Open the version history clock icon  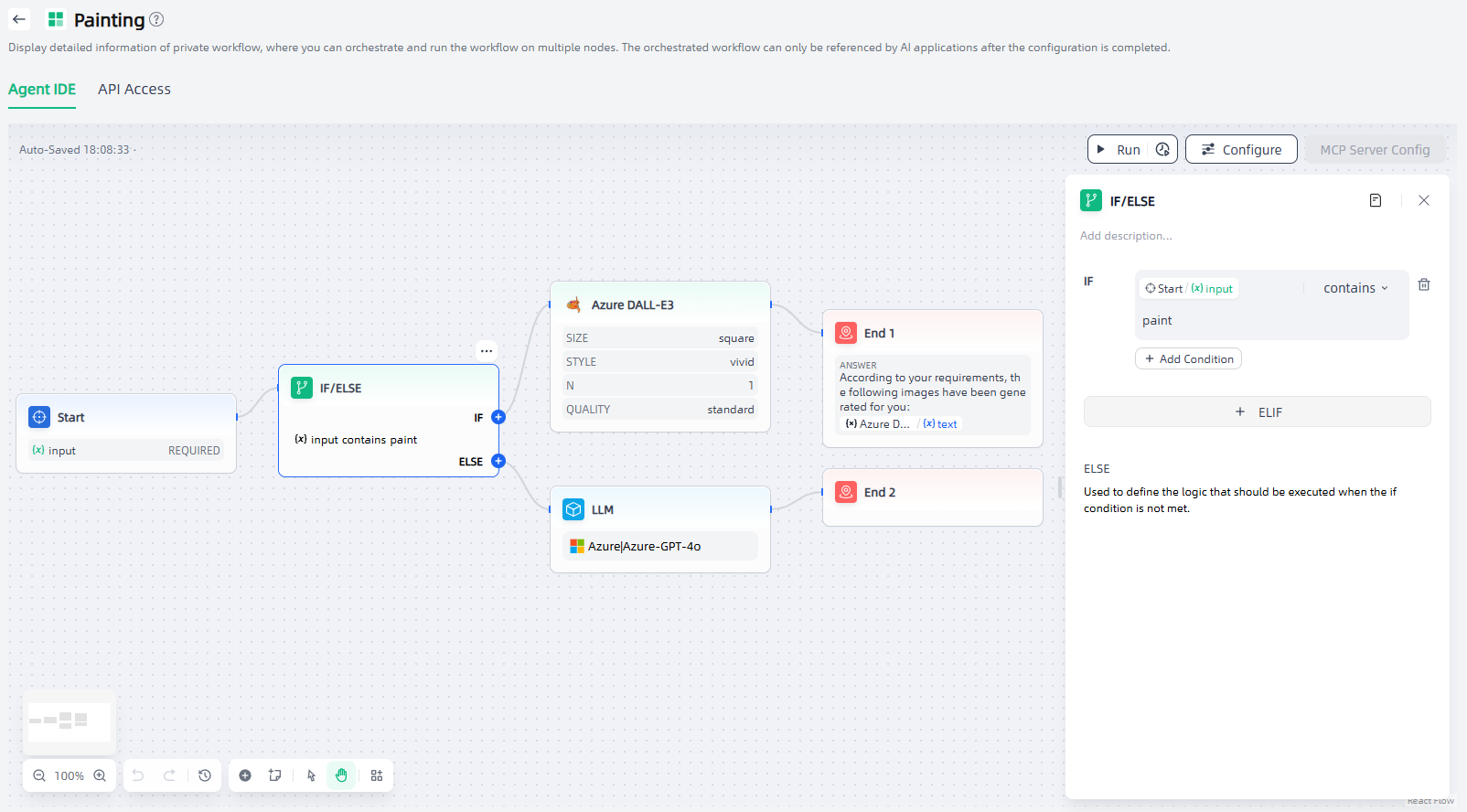point(205,775)
